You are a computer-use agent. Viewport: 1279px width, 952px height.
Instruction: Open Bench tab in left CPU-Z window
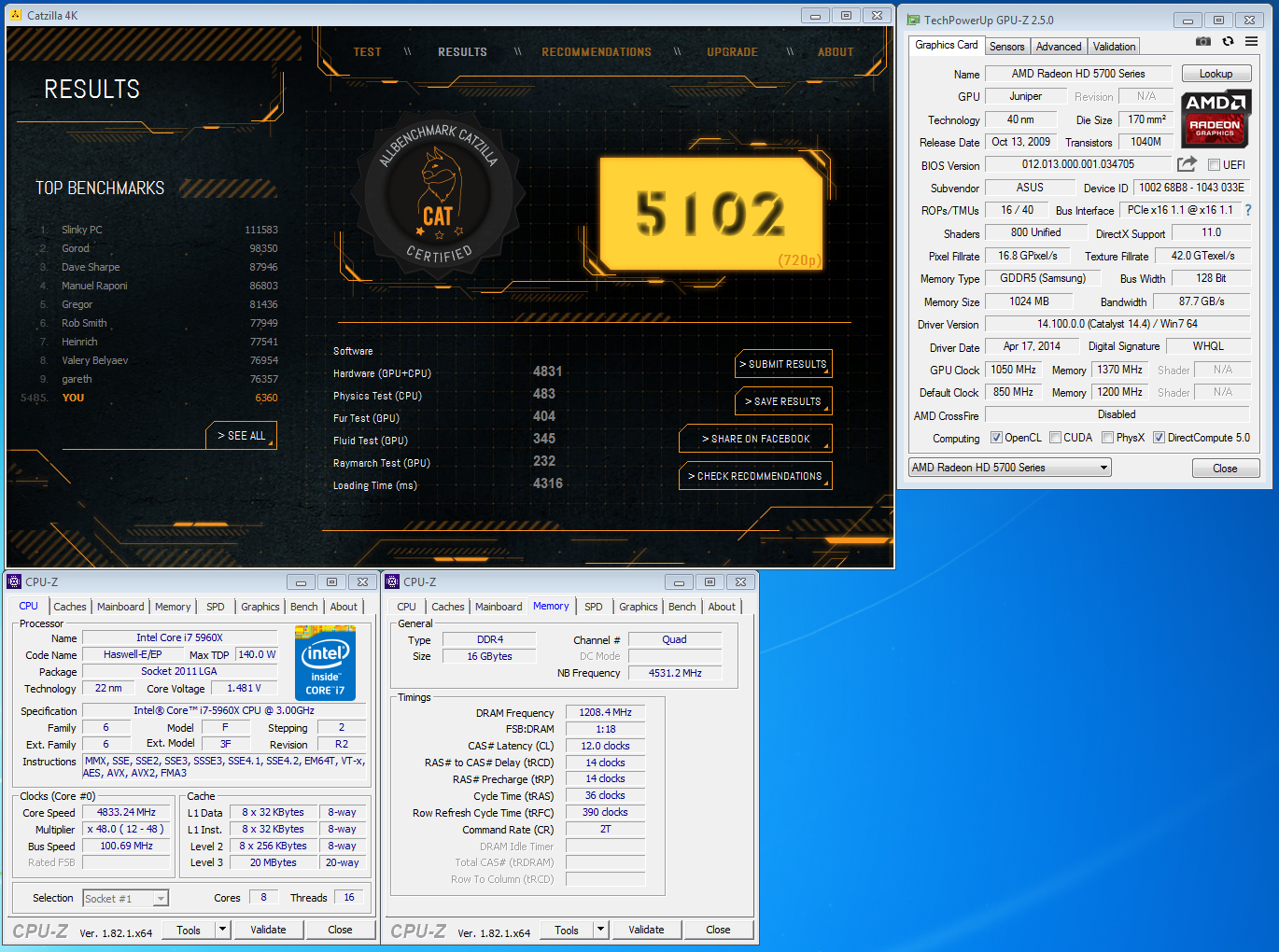[x=304, y=607]
